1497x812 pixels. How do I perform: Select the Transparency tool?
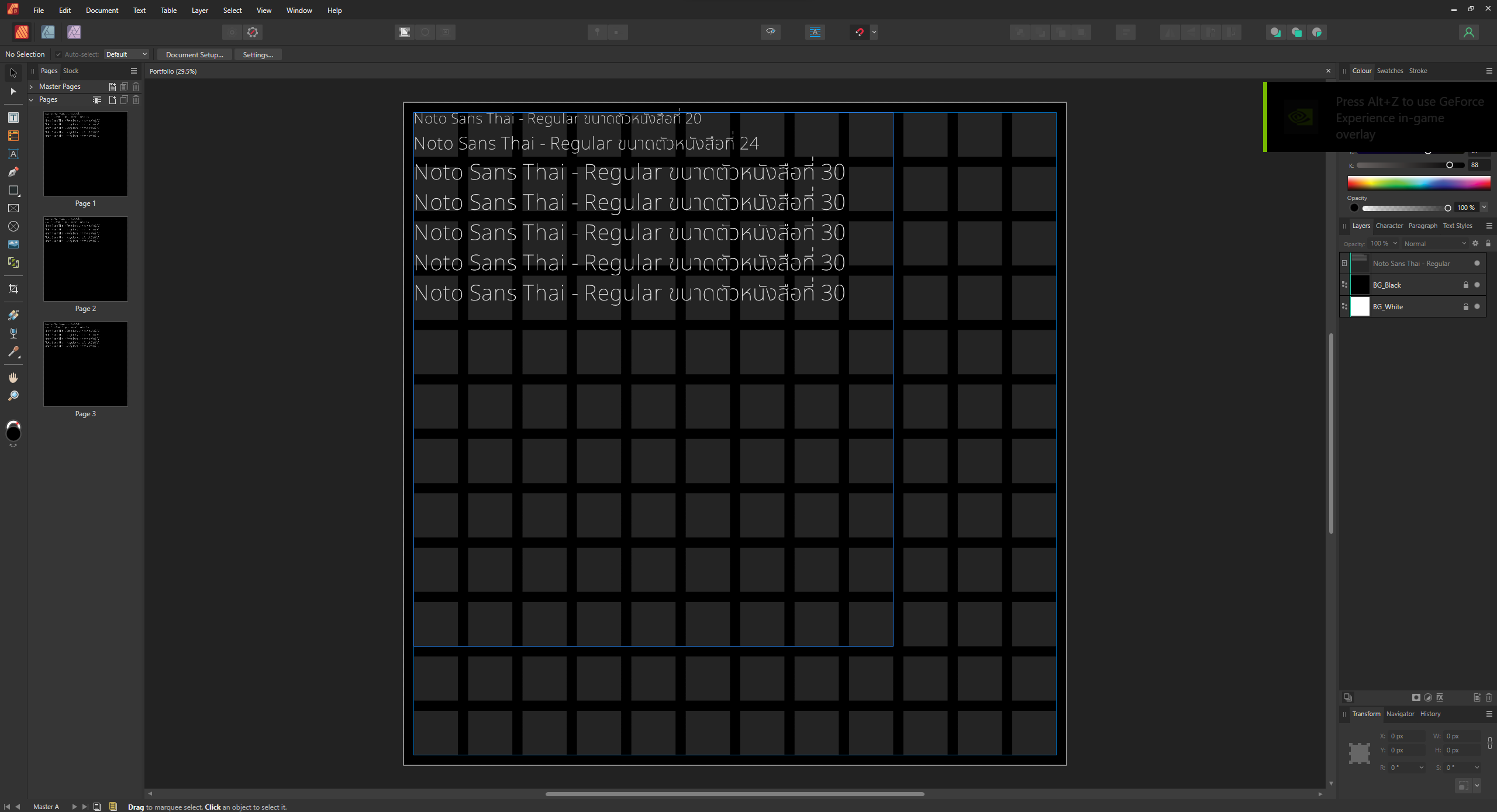[x=13, y=333]
